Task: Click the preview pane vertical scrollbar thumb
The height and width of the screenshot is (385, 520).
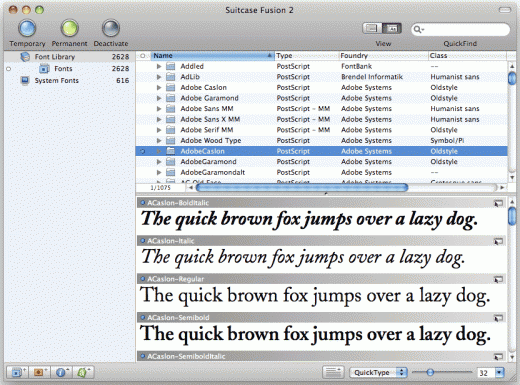Action: [x=512, y=216]
